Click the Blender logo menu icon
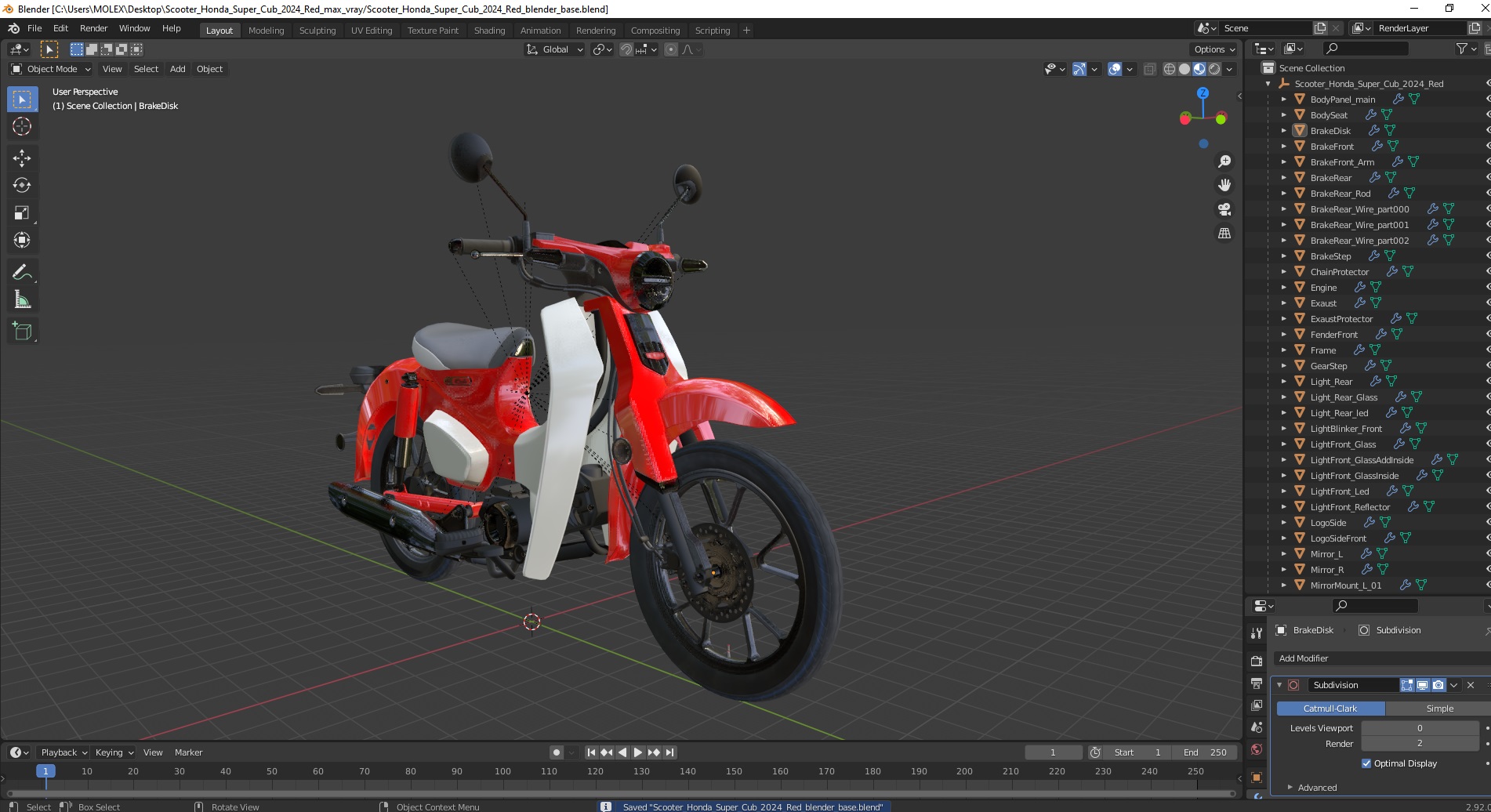Image resolution: width=1491 pixels, height=812 pixels. coord(13,28)
